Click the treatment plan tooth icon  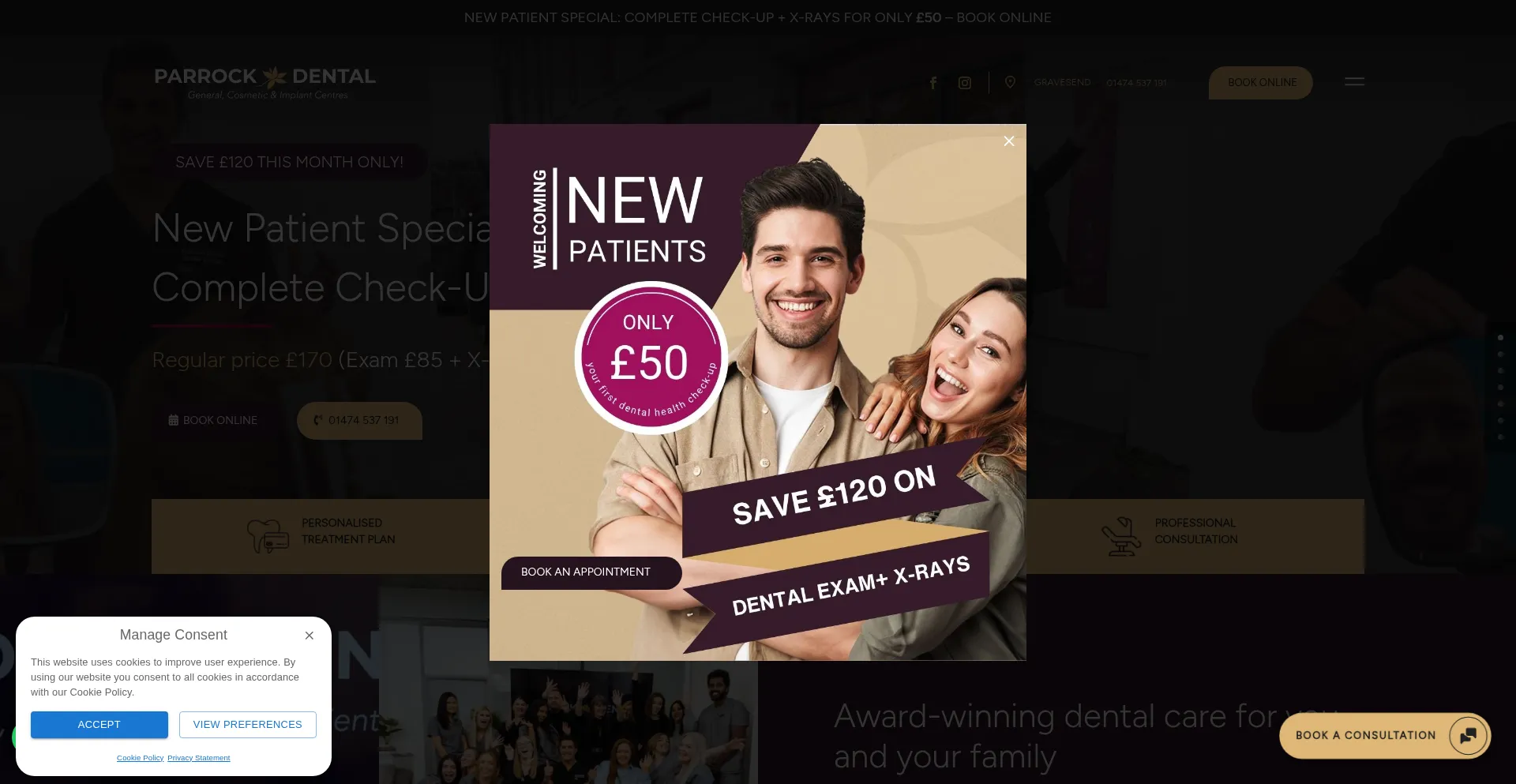pos(268,536)
